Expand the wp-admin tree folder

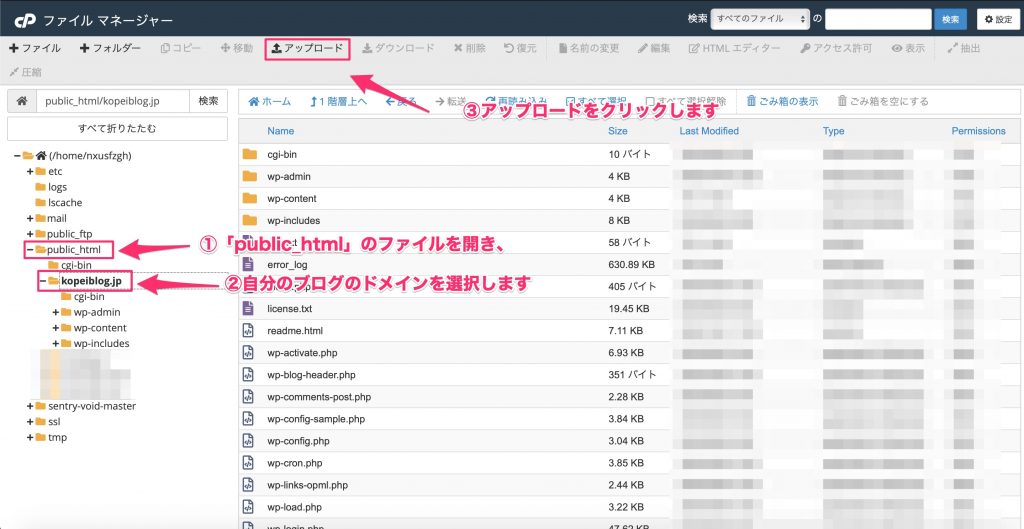pyautogui.click(x=56, y=312)
